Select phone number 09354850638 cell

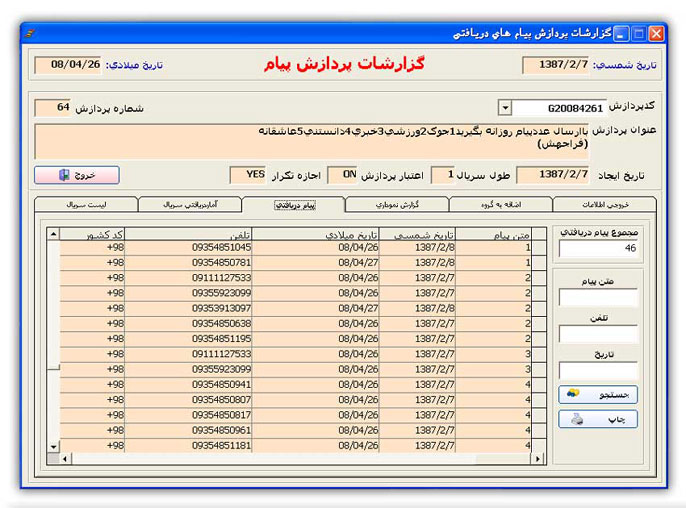click(189, 324)
